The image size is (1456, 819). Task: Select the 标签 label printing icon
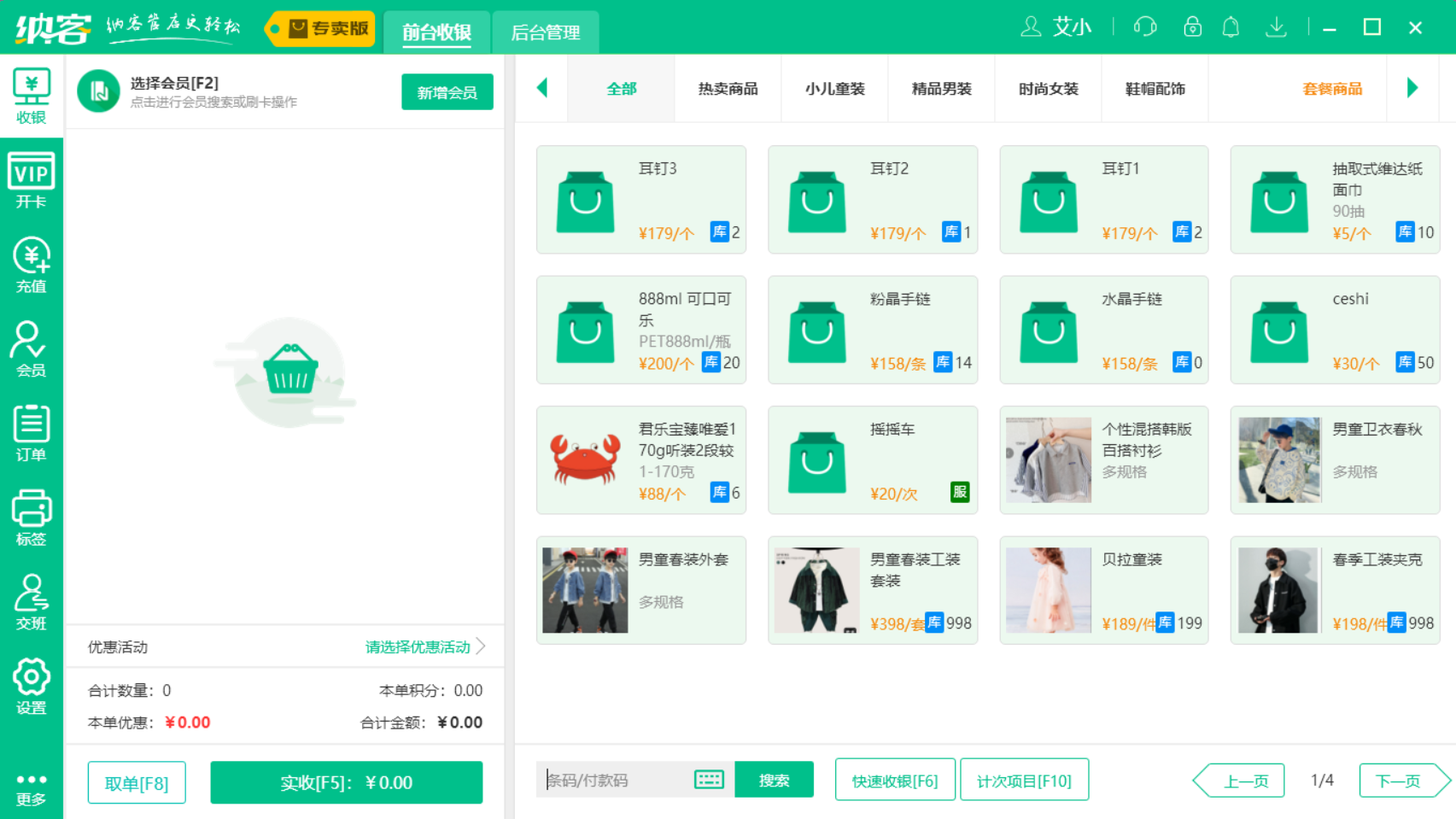click(x=31, y=512)
